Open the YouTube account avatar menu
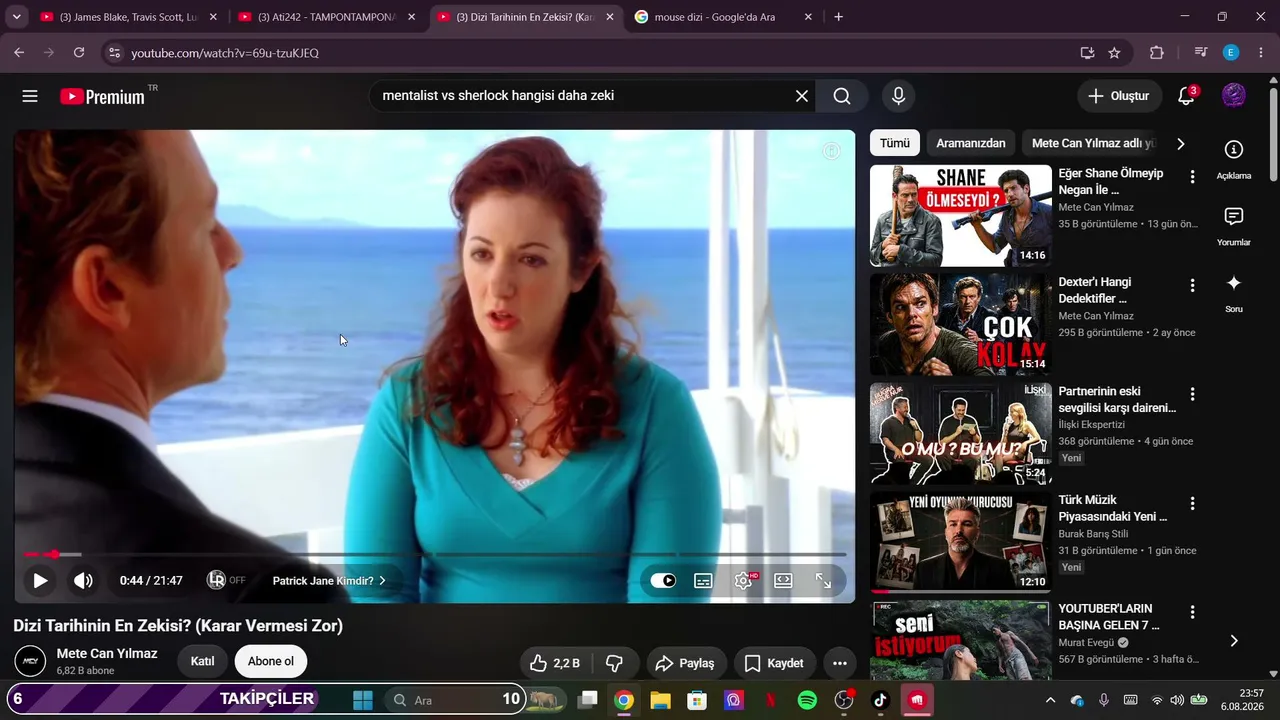The image size is (1280, 720). [1234, 95]
